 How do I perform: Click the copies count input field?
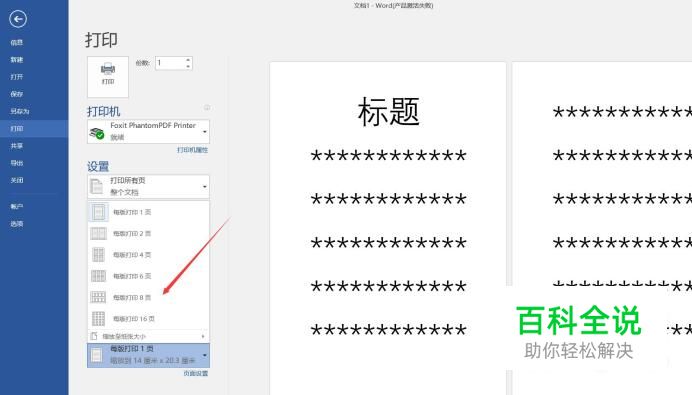[169, 63]
